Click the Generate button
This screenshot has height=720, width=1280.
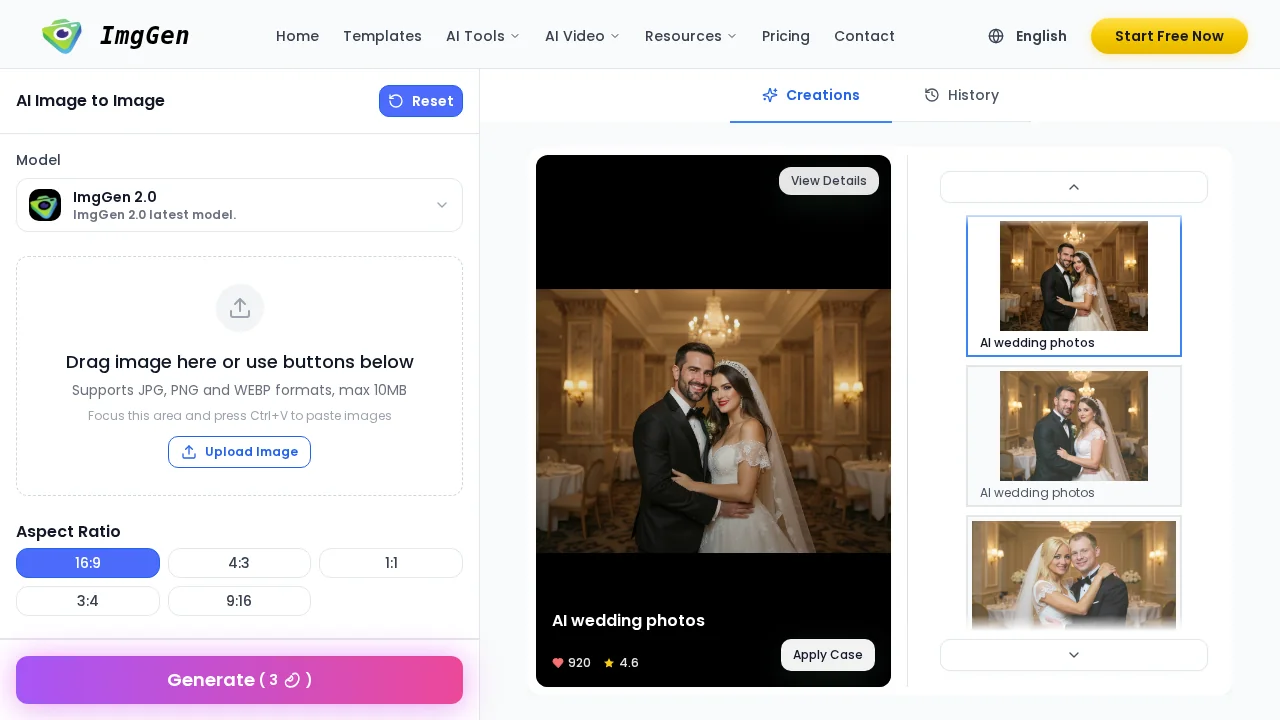click(239, 680)
